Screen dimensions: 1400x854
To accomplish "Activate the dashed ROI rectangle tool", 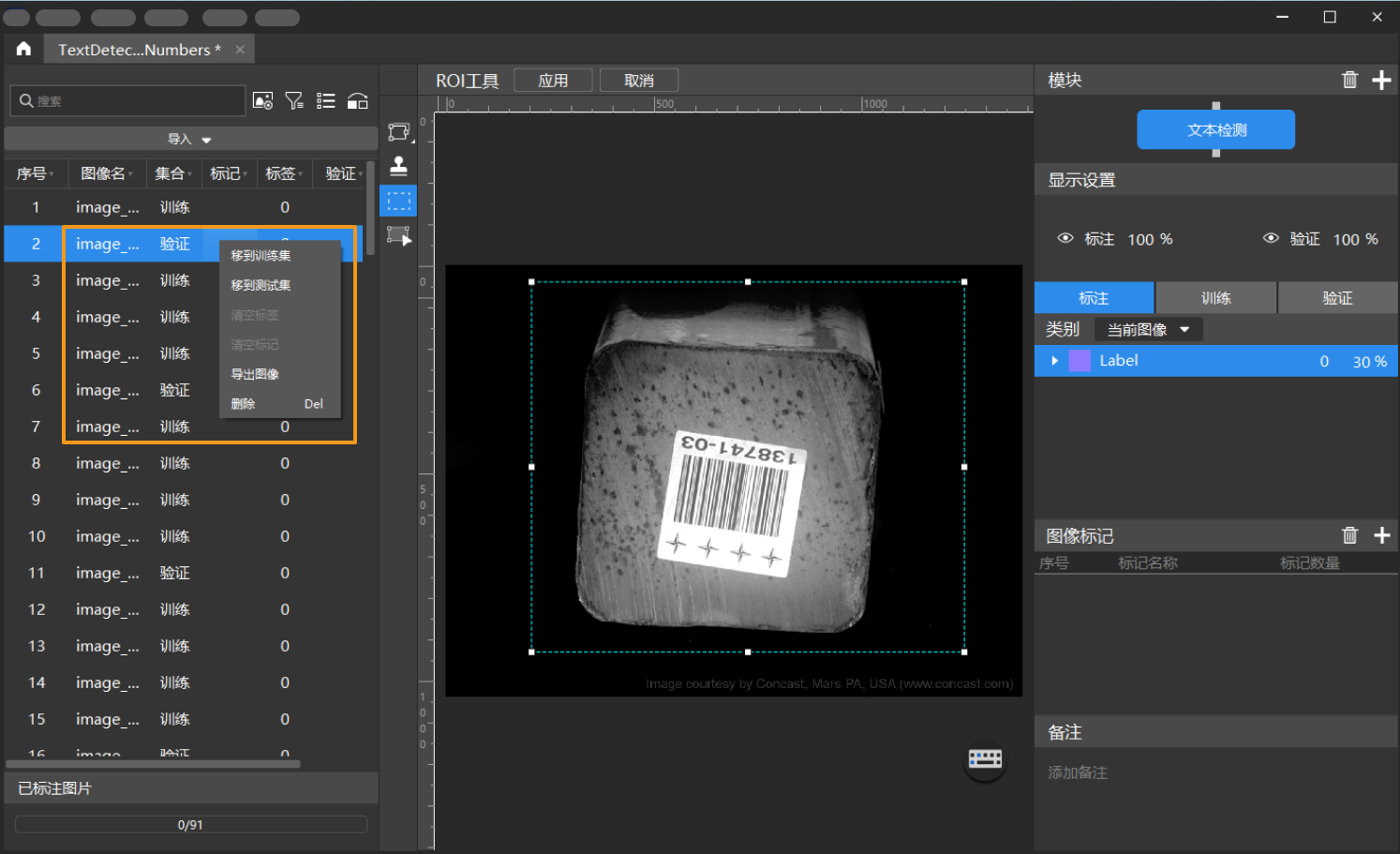I will [399, 201].
